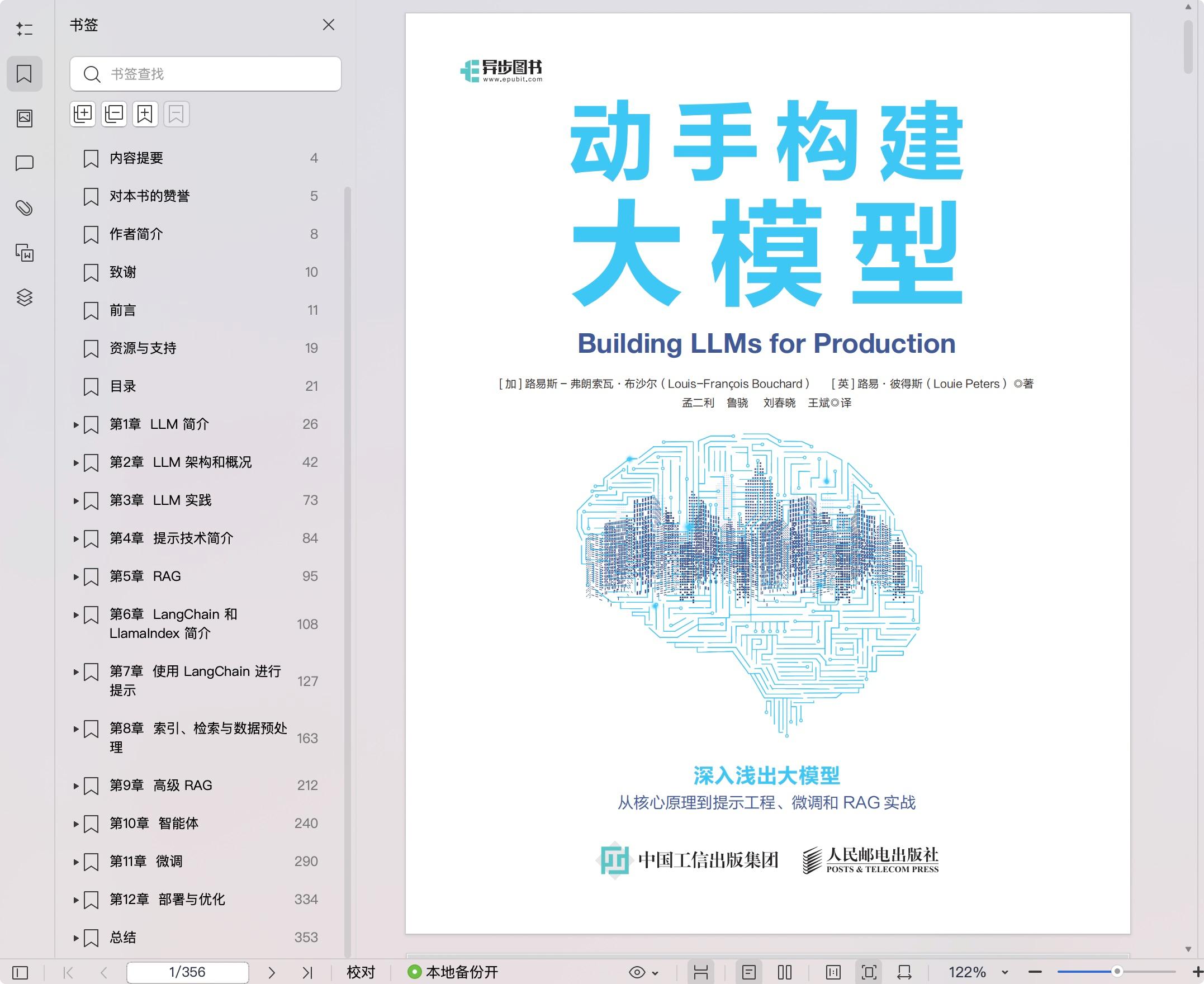Click the 校对 proofreading button
The image size is (1204, 984).
pyautogui.click(x=361, y=972)
